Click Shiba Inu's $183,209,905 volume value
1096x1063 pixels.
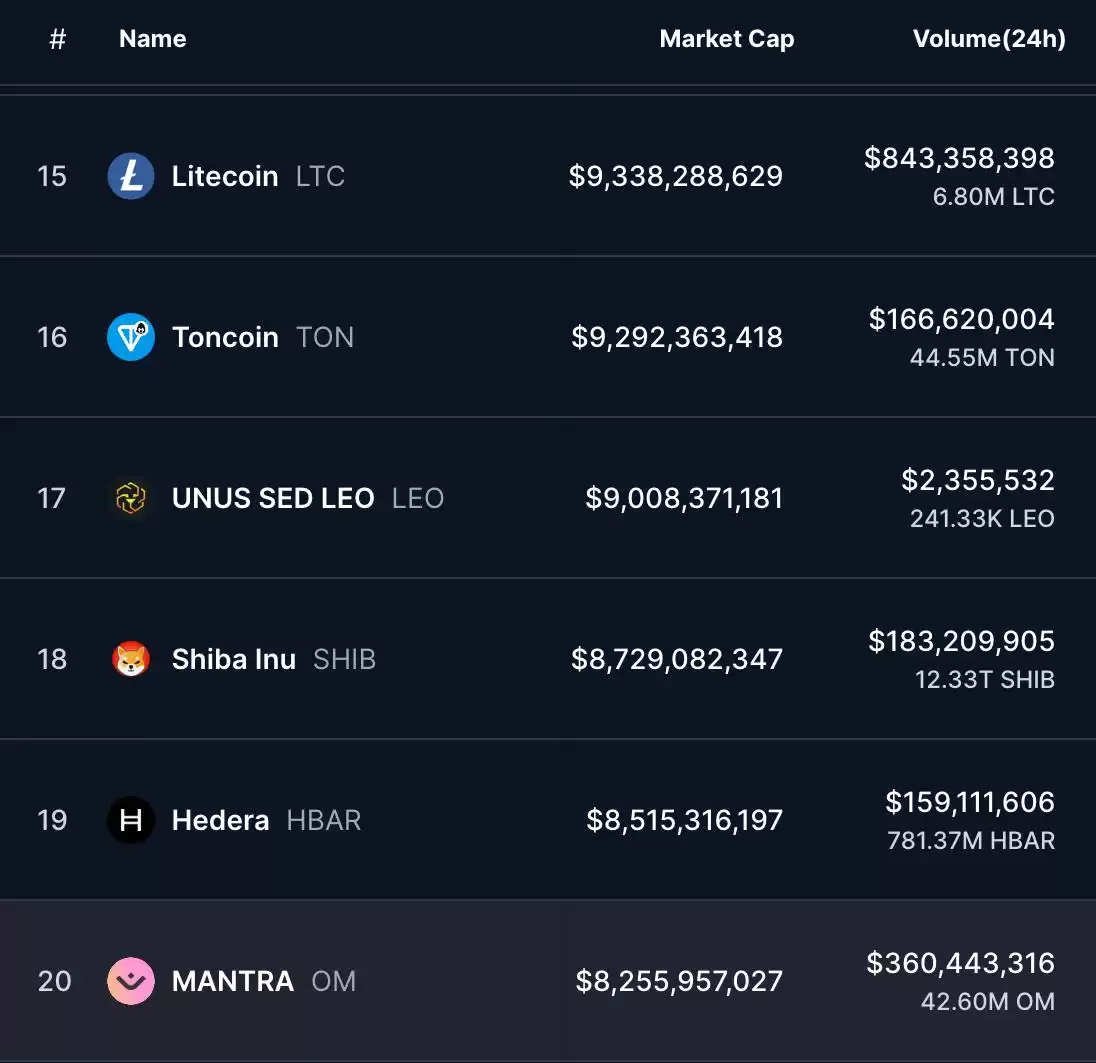point(961,641)
